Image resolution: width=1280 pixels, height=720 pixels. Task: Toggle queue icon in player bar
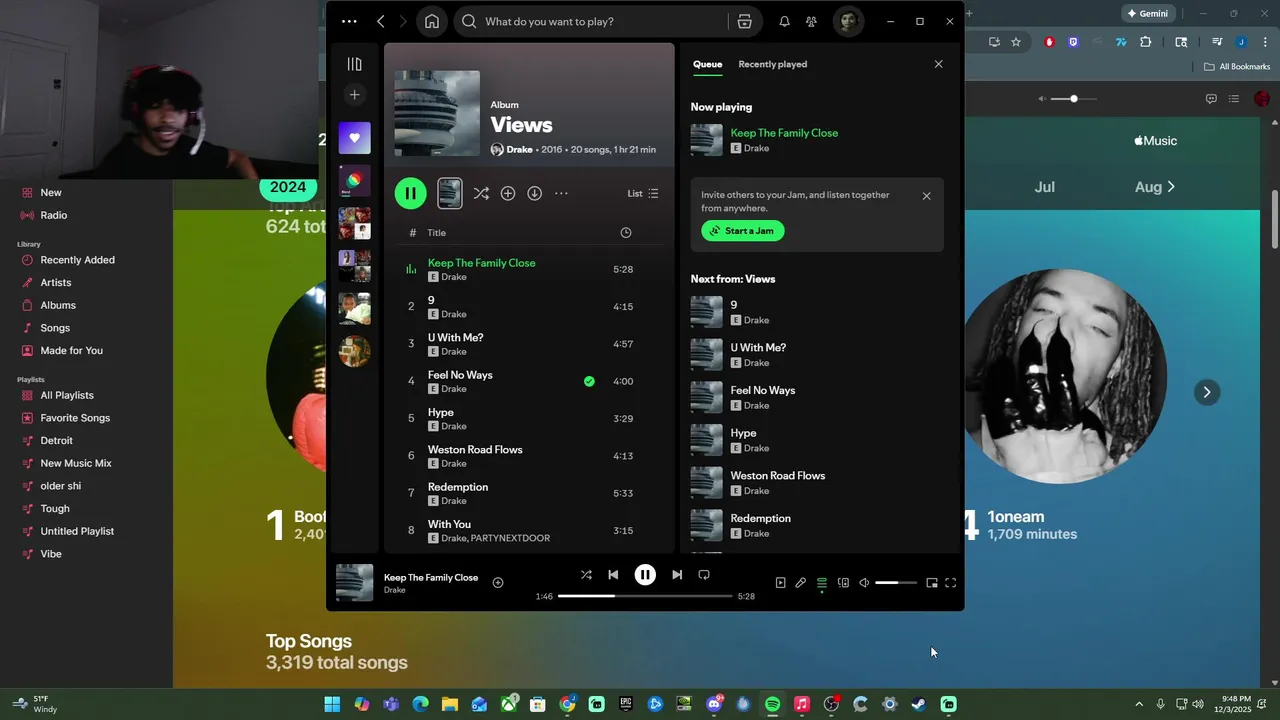click(x=822, y=583)
